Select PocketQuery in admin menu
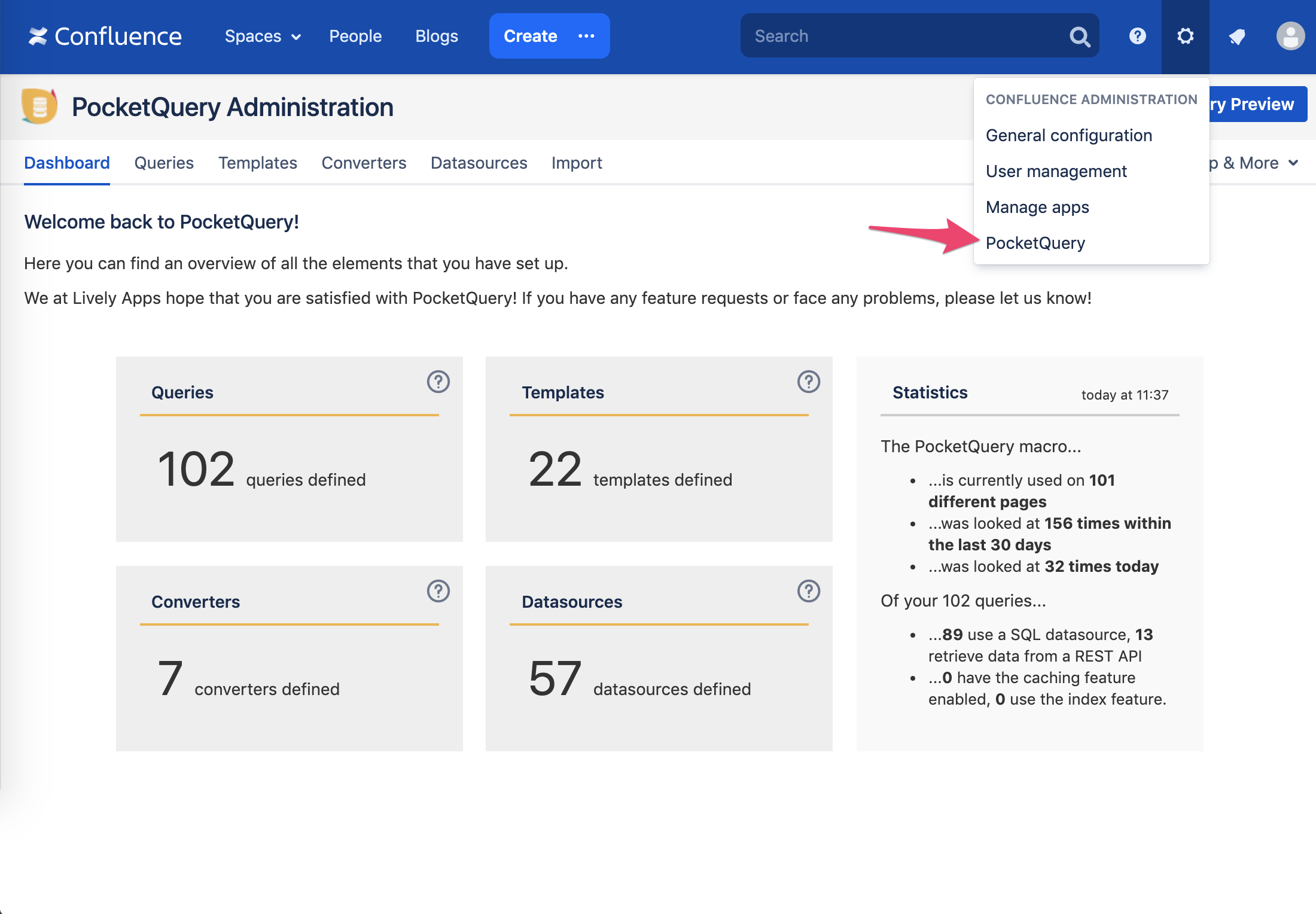The image size is (1316, 914). pyautogui.click(x=1035, y=243)
